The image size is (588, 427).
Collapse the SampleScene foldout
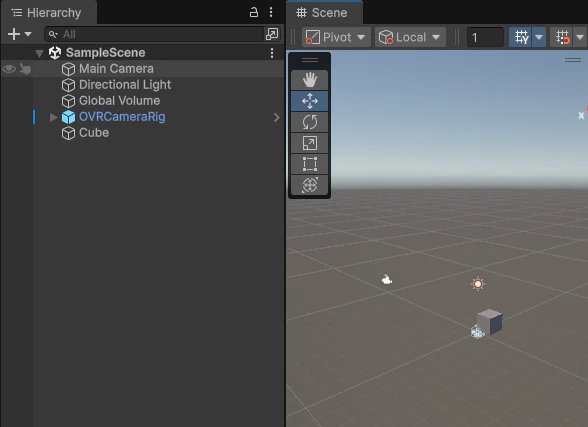click(39, 53)
